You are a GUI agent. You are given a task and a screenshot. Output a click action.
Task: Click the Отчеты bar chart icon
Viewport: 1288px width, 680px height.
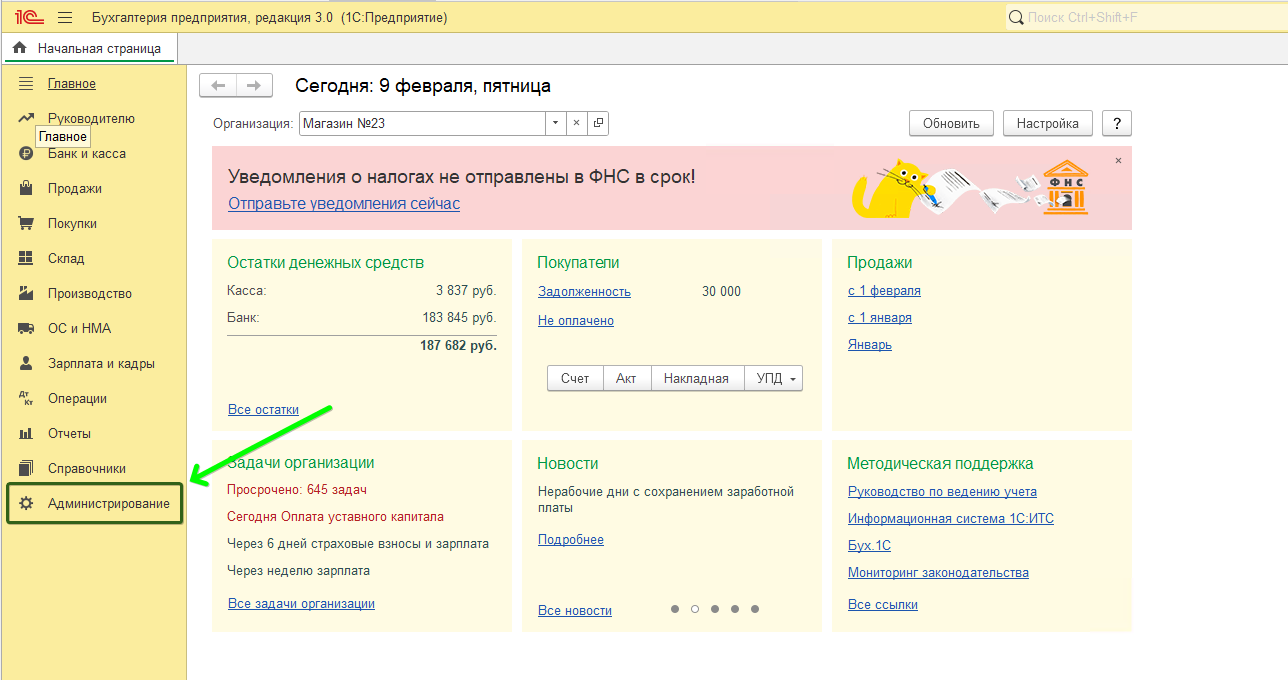(x=27, y=433)
